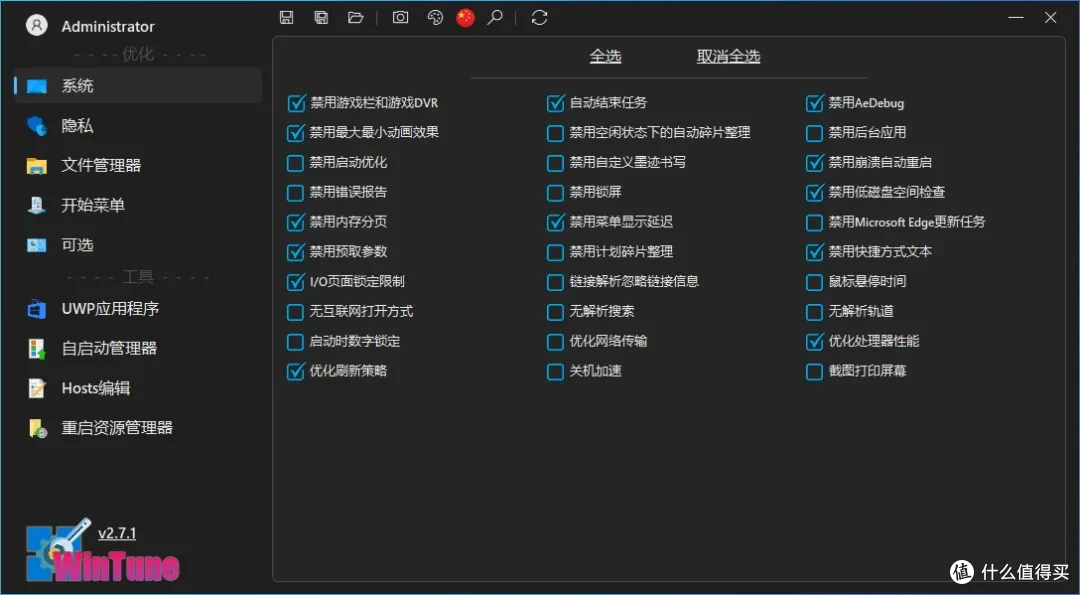
Task: Toggle 优化处理器性能 checkbox
Action: 814,342
